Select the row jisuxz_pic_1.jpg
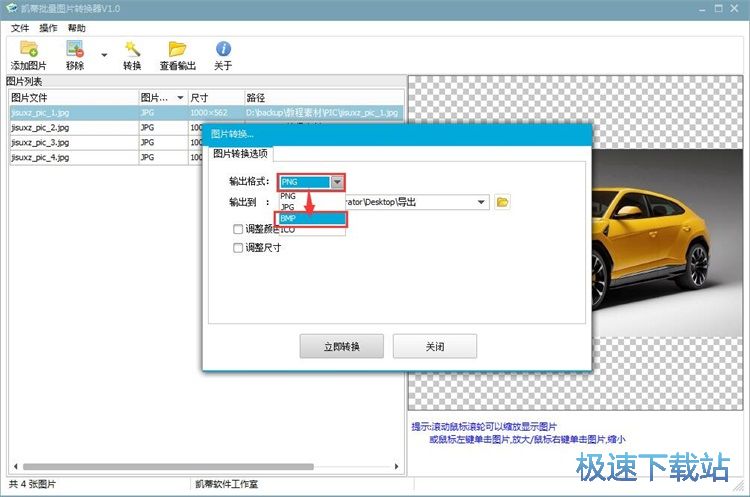This screenshot has width=750, height=497. pos(207,113)
